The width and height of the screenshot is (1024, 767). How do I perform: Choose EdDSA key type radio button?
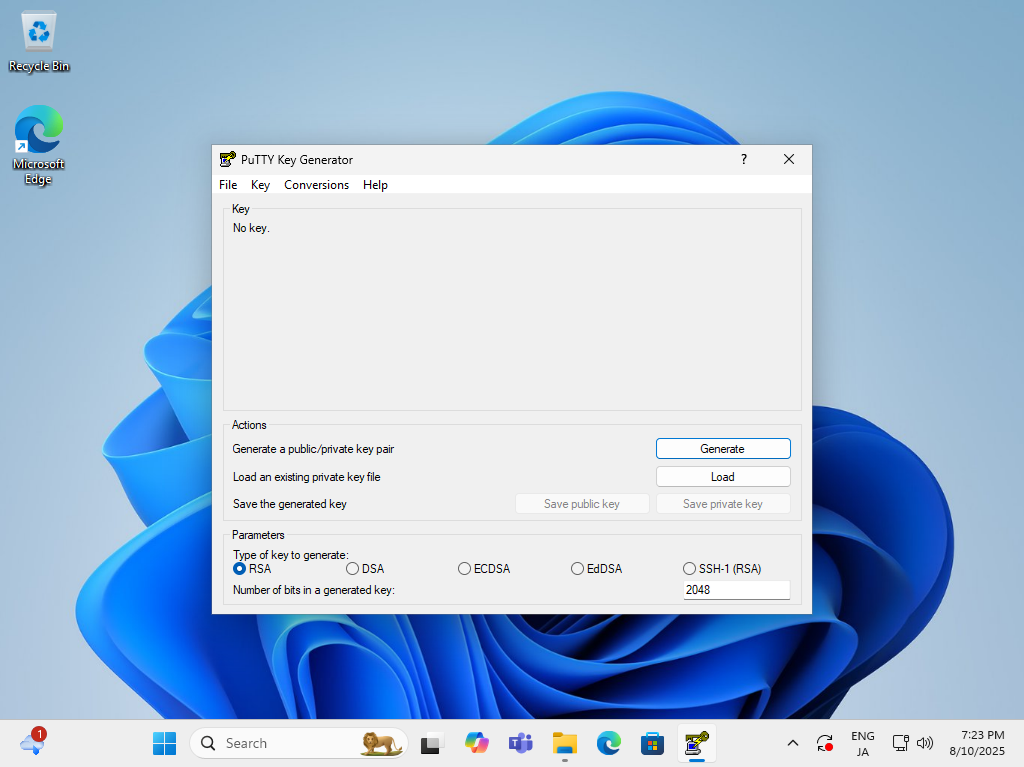(x=577, y=569)
